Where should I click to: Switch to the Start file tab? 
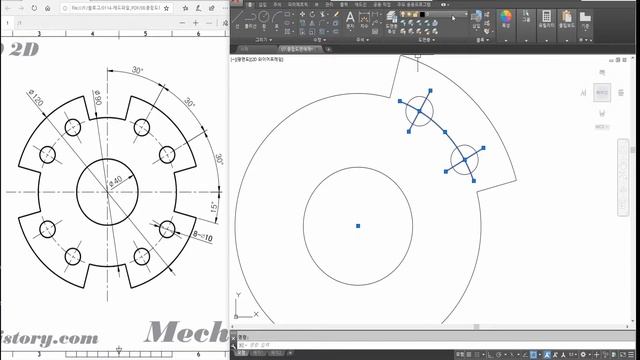(x=244, y=49)
